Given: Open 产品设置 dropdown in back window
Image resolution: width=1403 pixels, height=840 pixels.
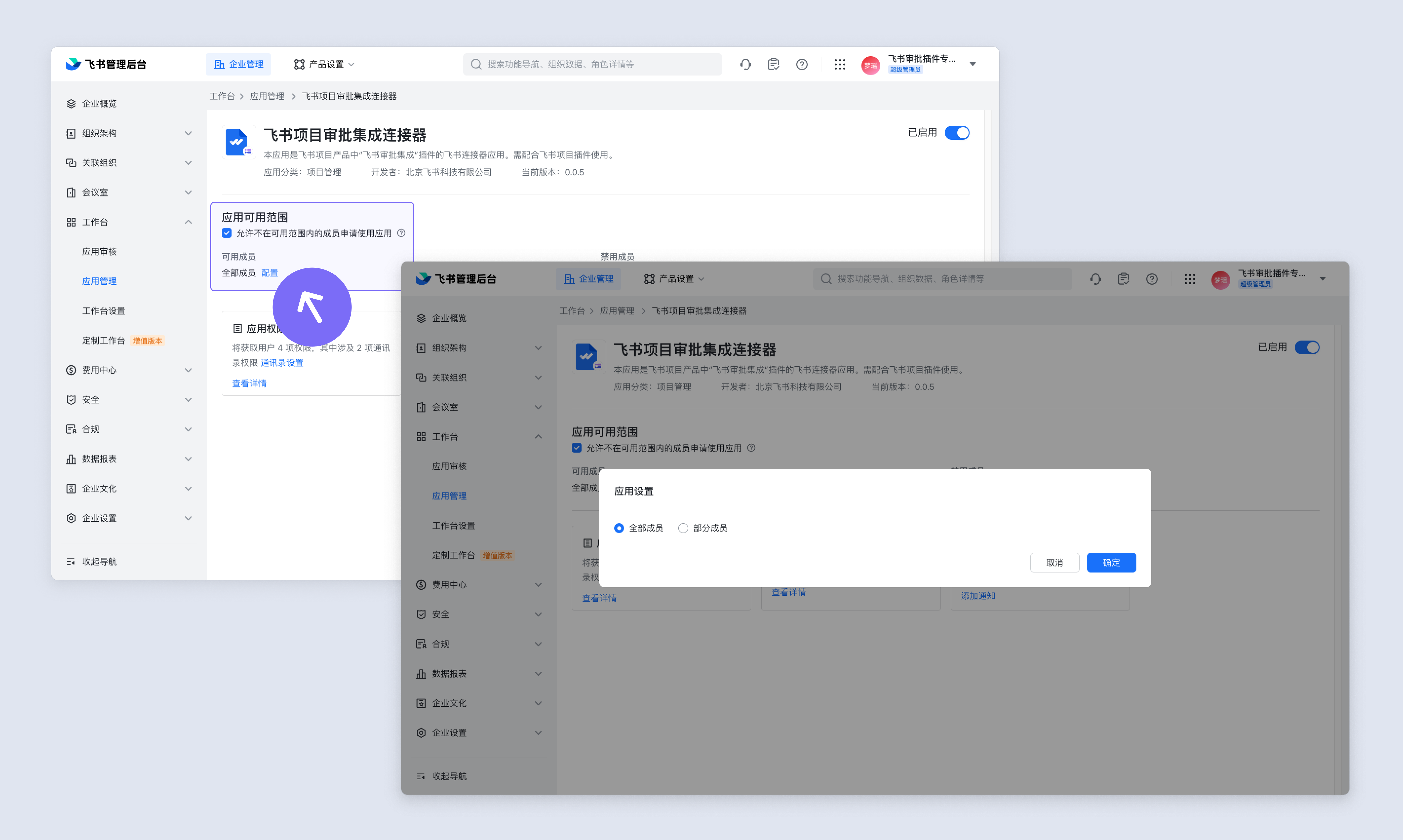Looking at the screenshot, I should [324, 64].
